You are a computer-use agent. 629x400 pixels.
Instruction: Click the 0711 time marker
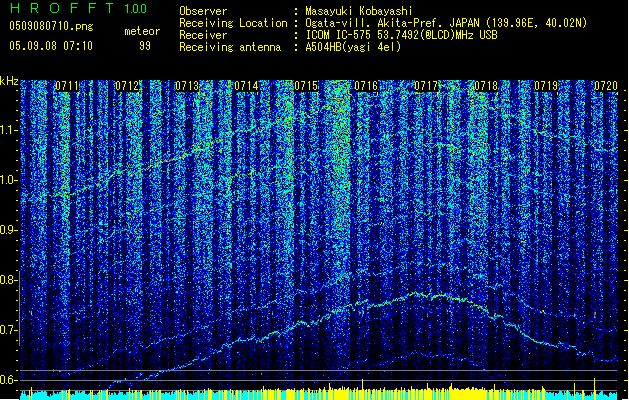(67, 87)
